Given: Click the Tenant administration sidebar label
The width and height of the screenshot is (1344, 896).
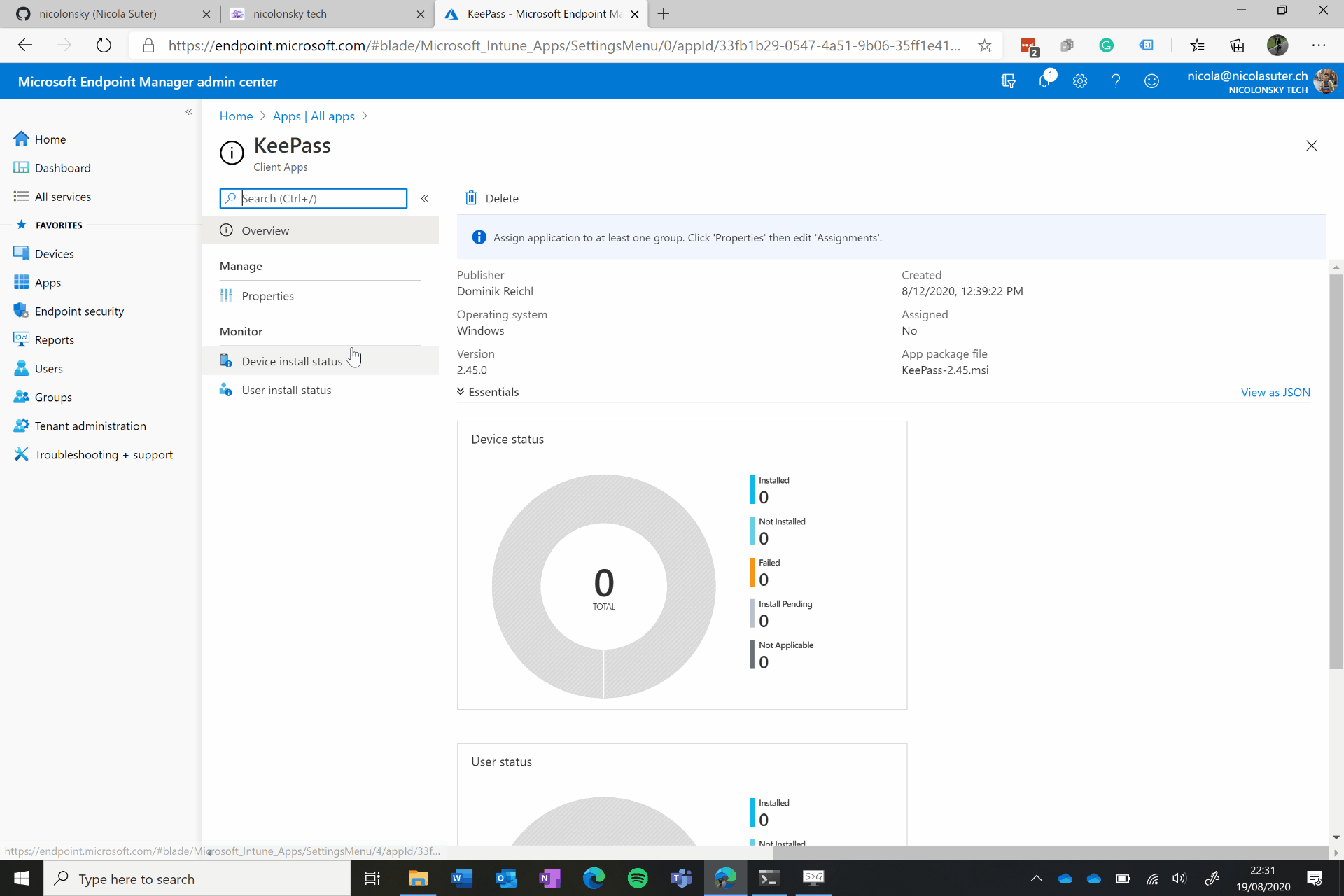Looking at the screenshot, I should pos(90,426).
